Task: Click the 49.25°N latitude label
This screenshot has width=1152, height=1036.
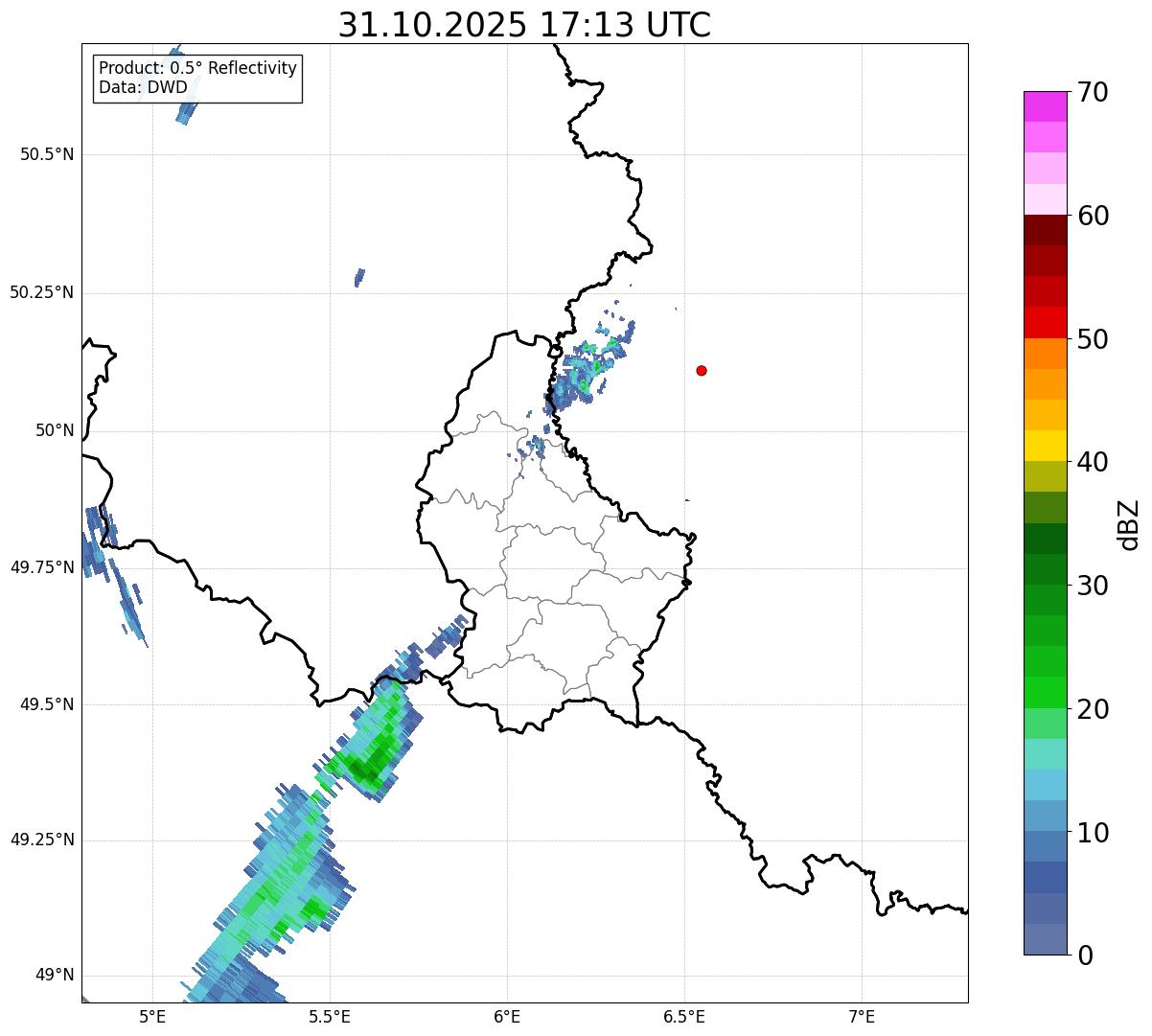Action: pos(41,840)
